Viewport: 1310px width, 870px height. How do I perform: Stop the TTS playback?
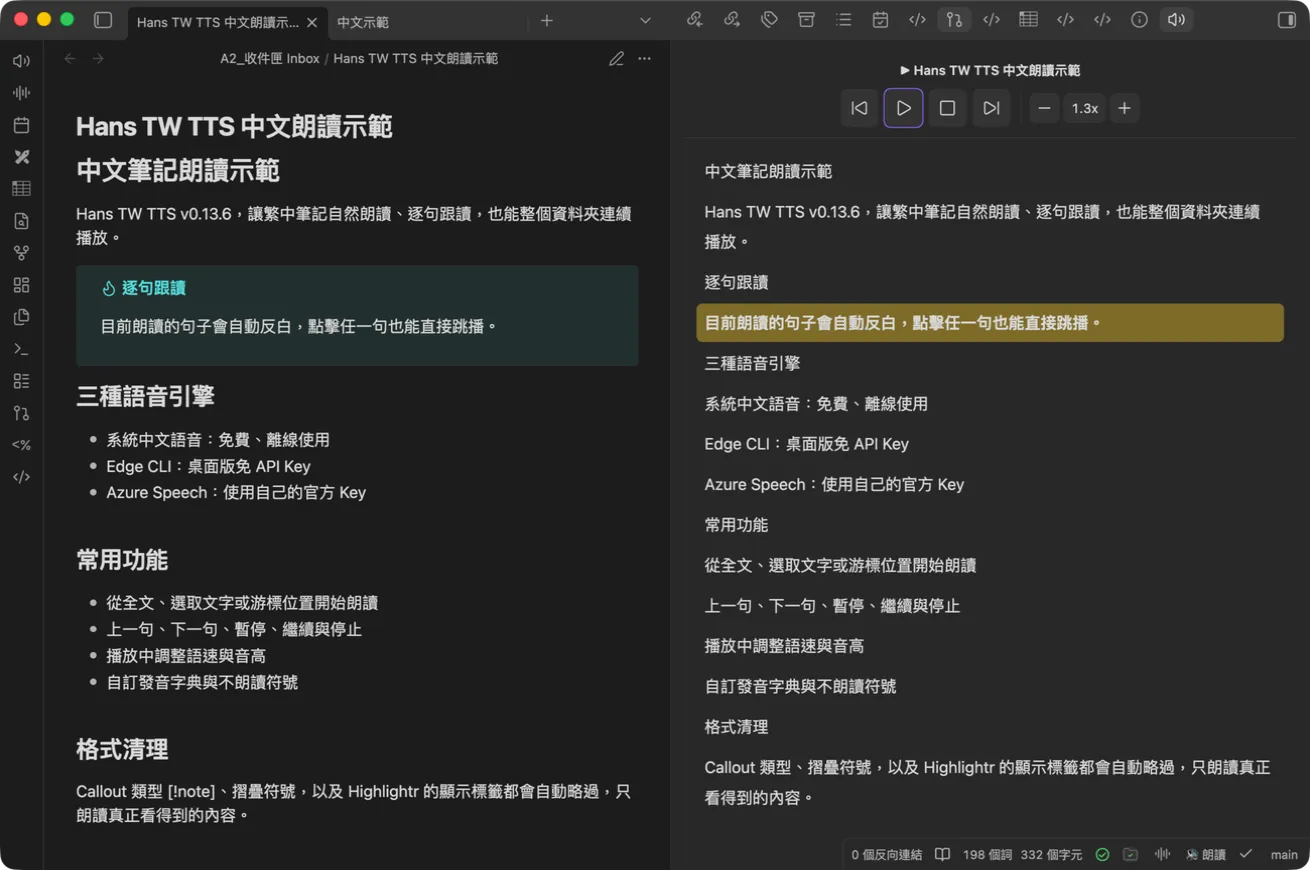point(947,108)
